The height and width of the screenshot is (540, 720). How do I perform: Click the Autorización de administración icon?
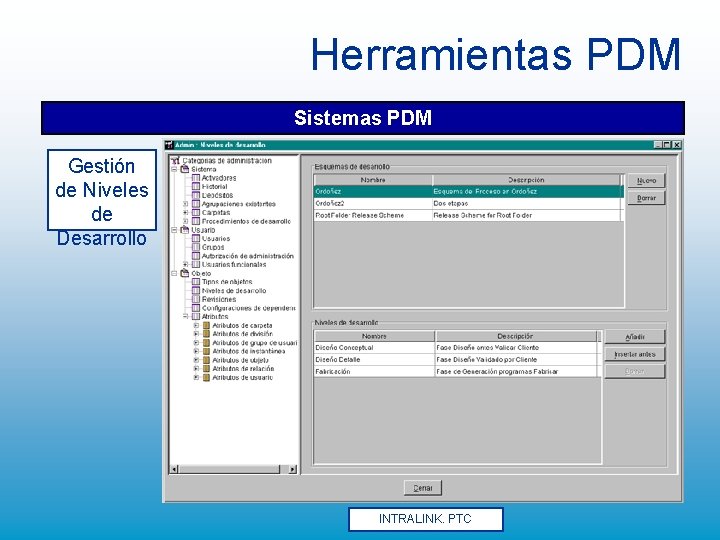coord(196,256)
